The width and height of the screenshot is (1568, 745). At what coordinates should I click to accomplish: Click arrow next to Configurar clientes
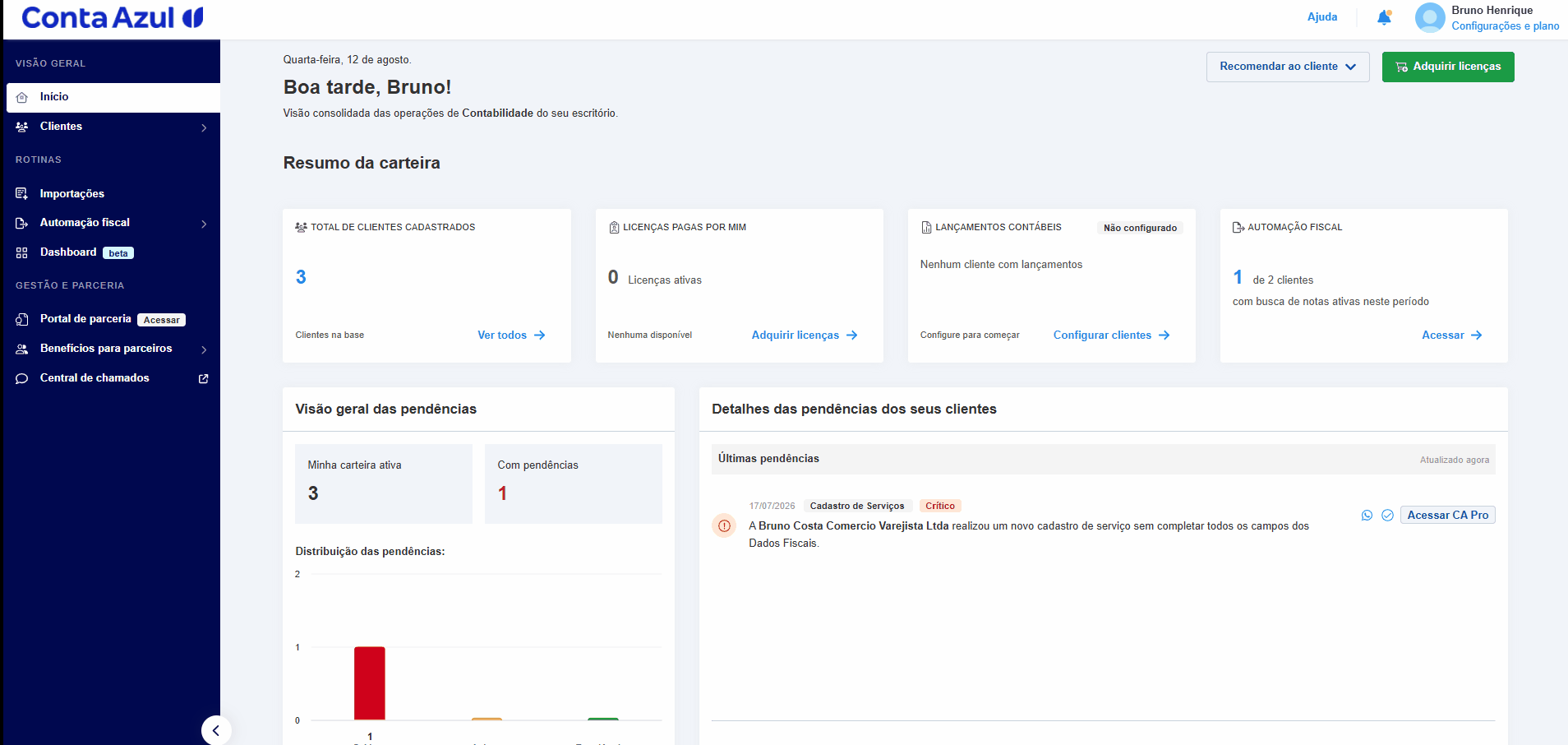click(1164, 335)
